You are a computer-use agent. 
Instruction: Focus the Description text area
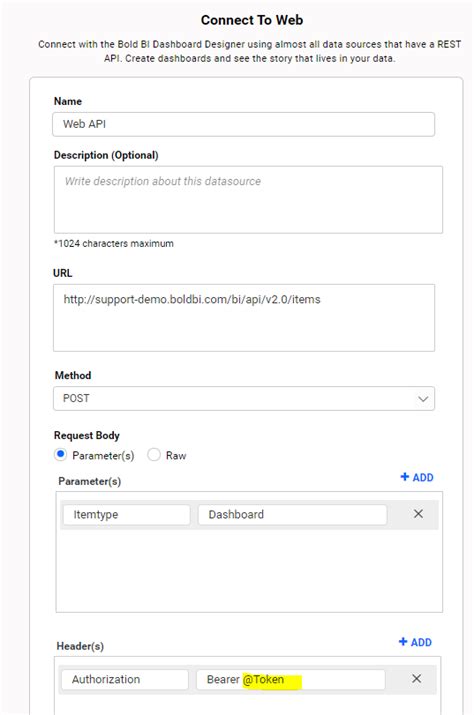[x=248, y=200]
